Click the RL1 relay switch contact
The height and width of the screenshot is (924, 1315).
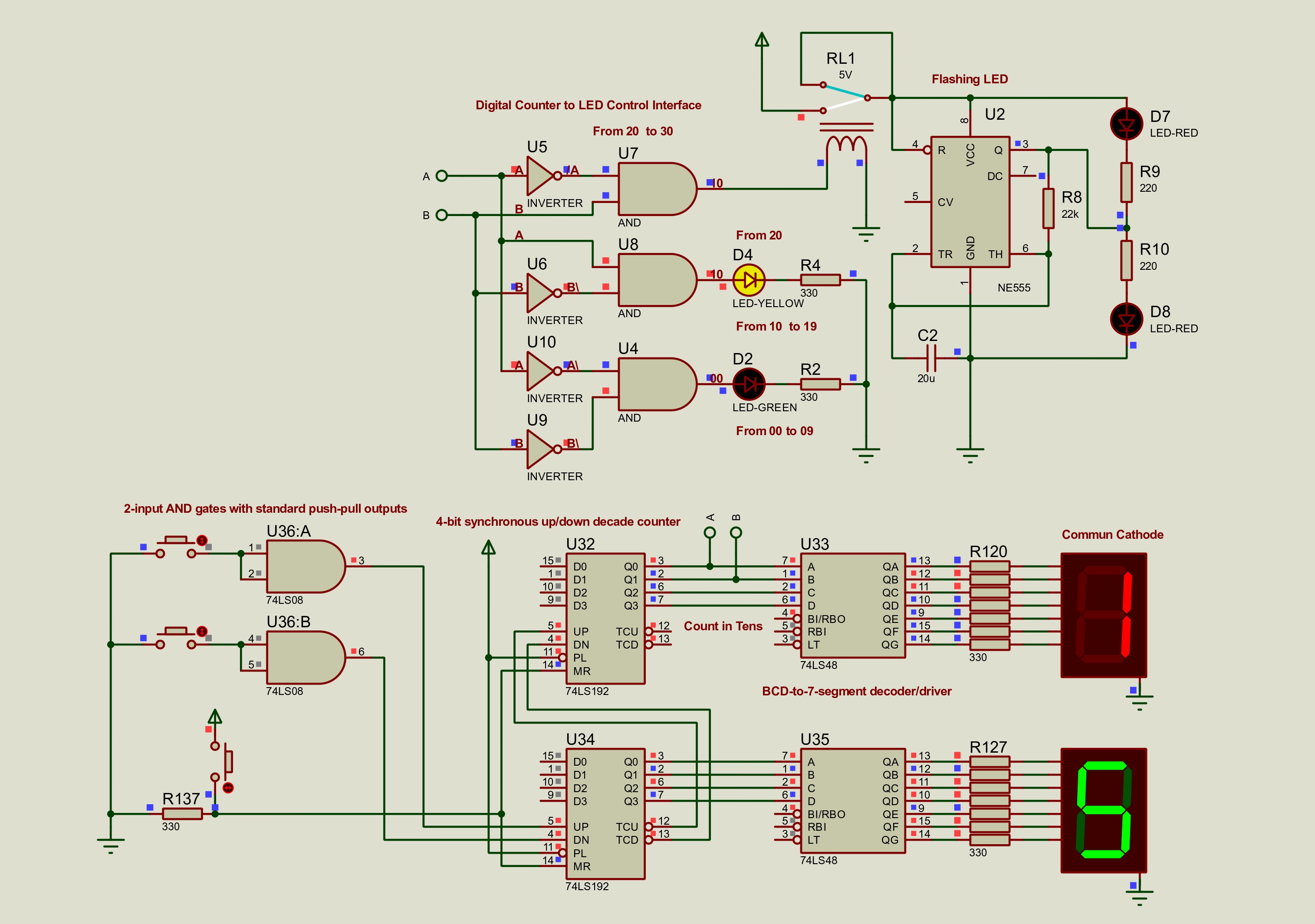845,97
